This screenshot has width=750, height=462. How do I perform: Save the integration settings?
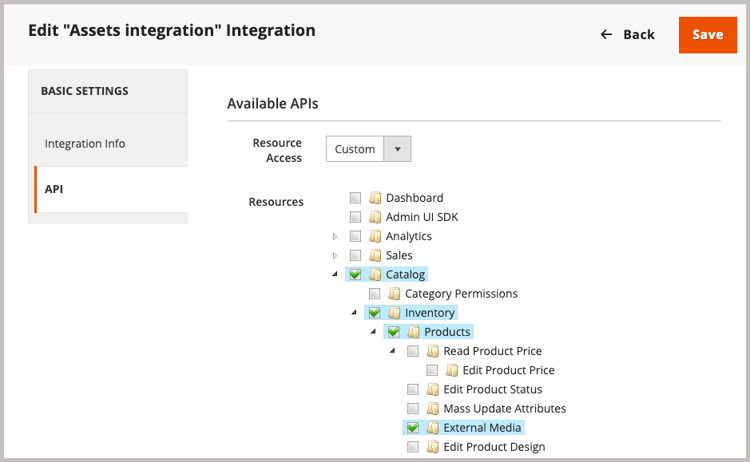tap(707, 35)
